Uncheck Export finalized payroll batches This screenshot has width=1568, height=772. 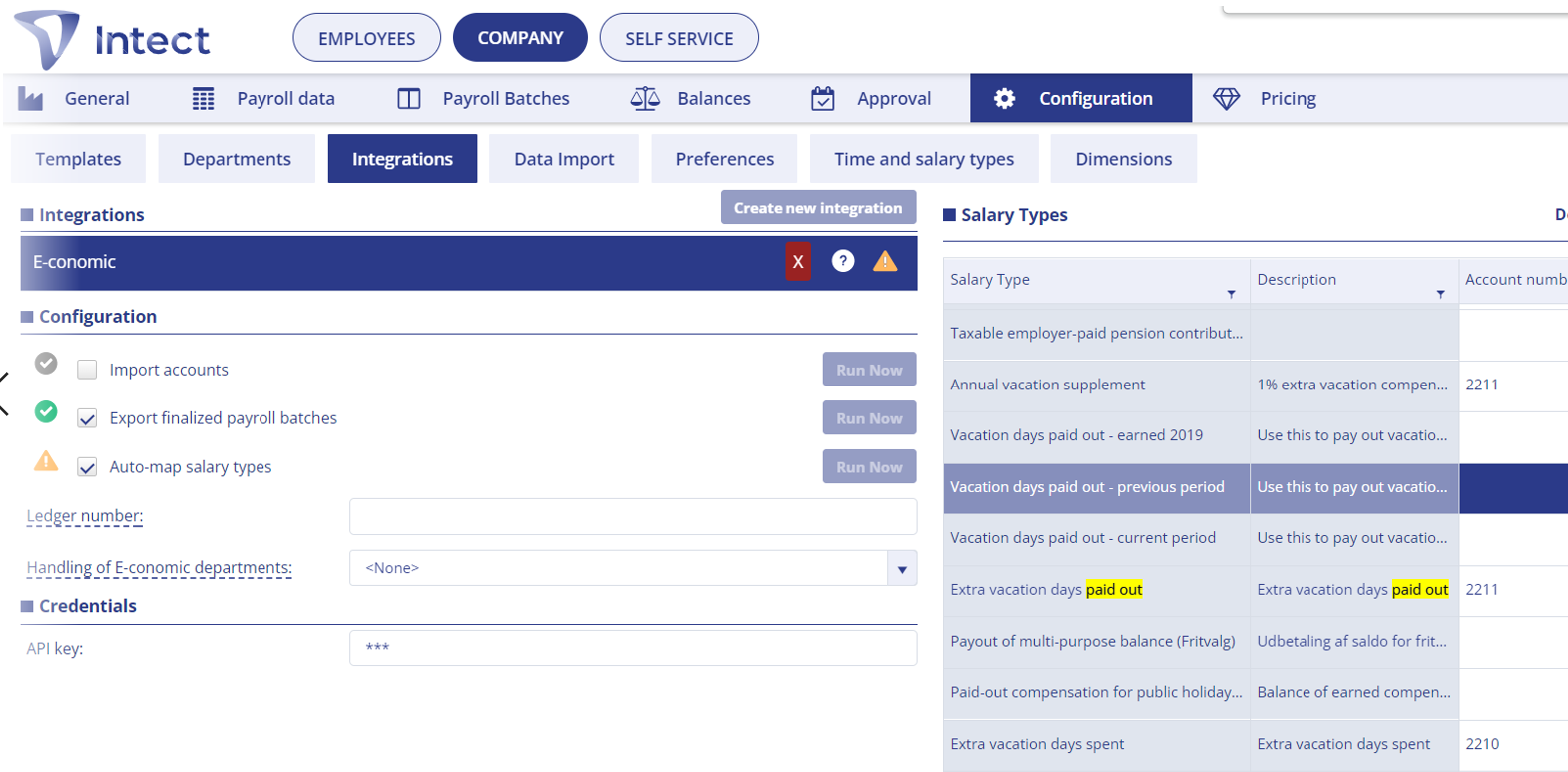click(x=88, y=418)
